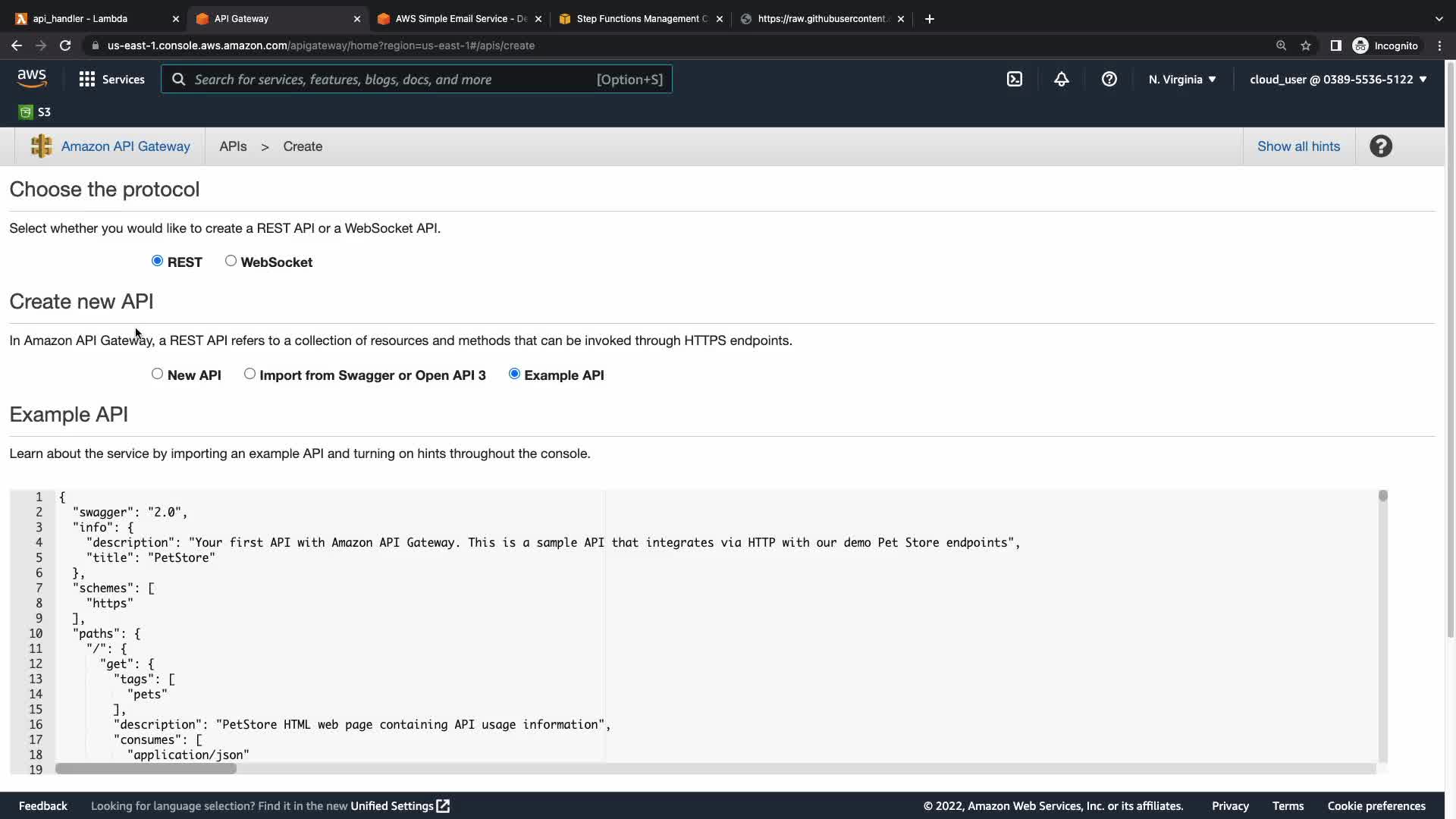
Task: Click the Amazon API Gateway logo icon
Action: pyautogui.click(x=42, y=146)
